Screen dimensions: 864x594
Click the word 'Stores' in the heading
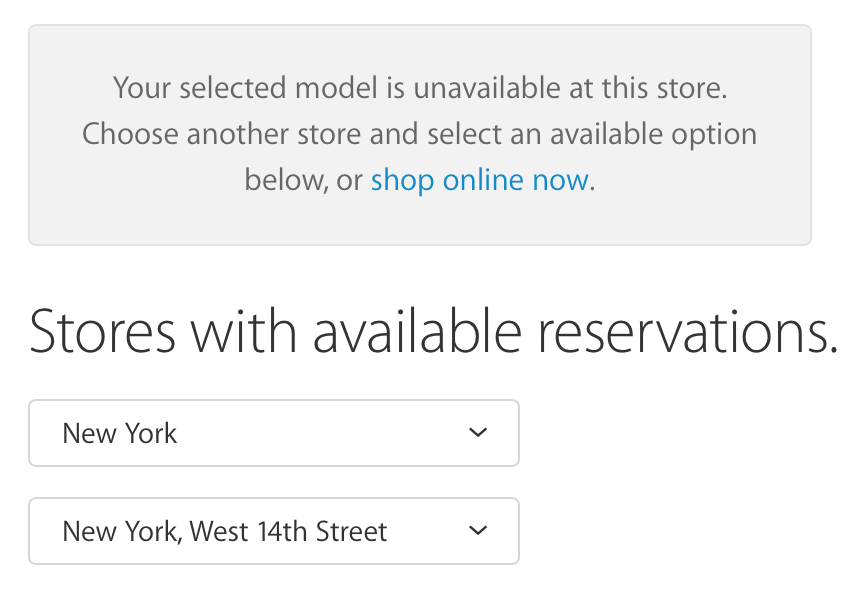[103, 332]
